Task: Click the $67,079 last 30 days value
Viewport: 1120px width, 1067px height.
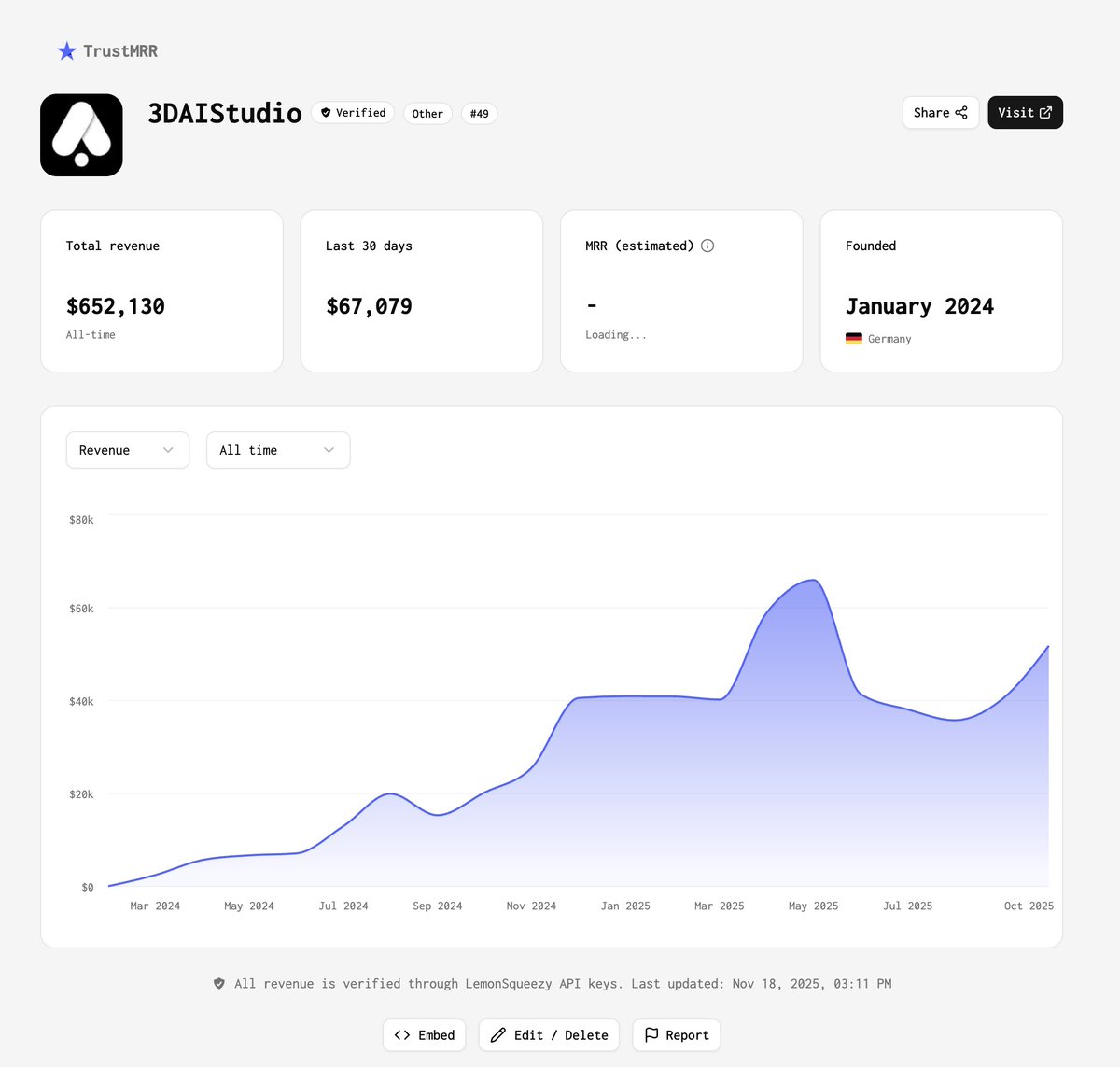Action: (x=369, y=306)
